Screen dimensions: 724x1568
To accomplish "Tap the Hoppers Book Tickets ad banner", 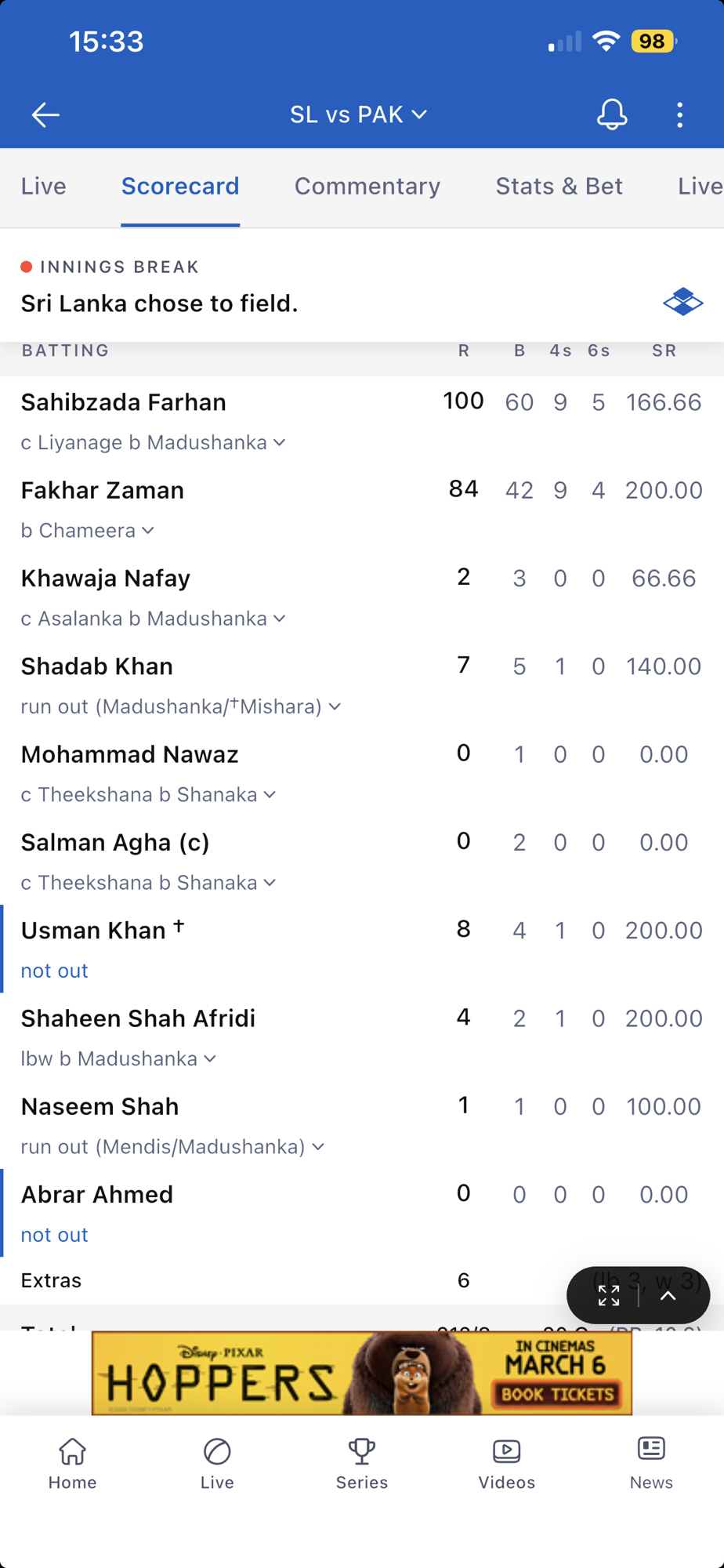I will coord(362,1373).
